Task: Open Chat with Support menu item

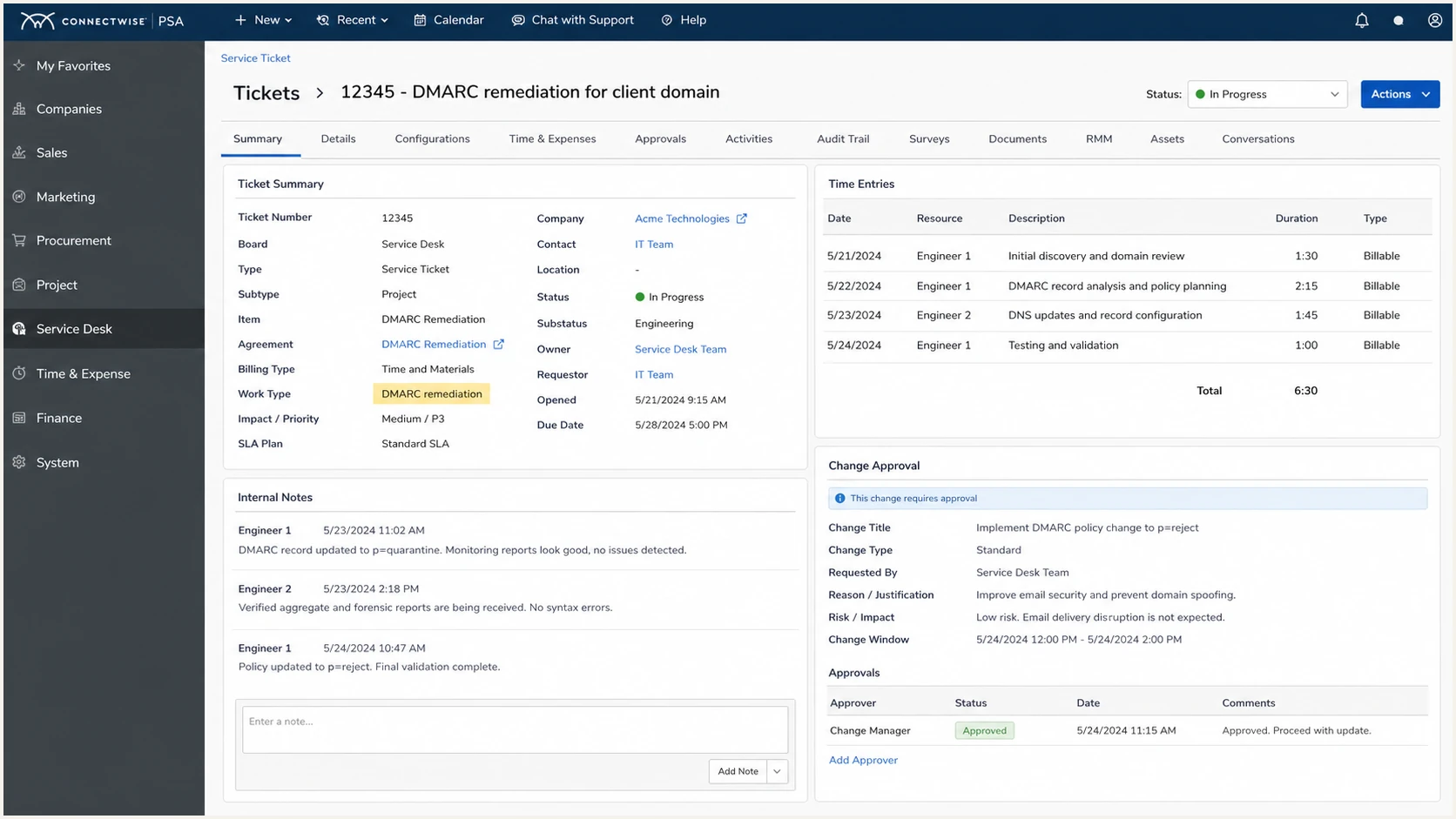Action: pos(573,20)
